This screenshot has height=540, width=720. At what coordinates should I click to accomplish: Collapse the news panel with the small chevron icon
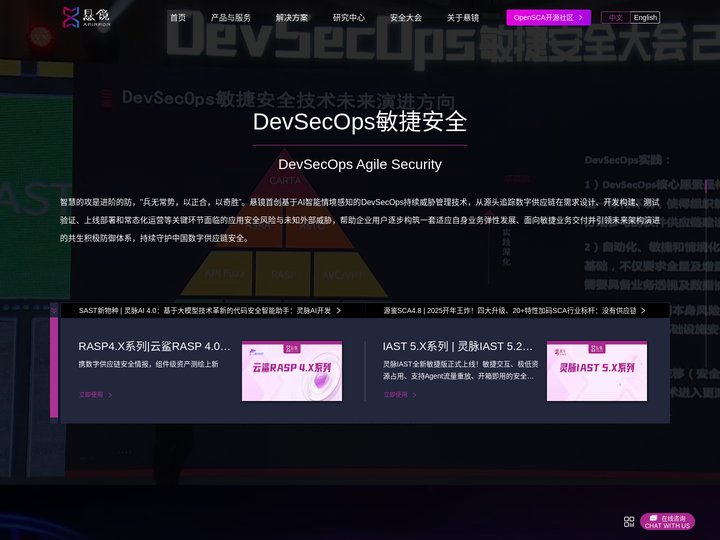[x=54, y=311]
